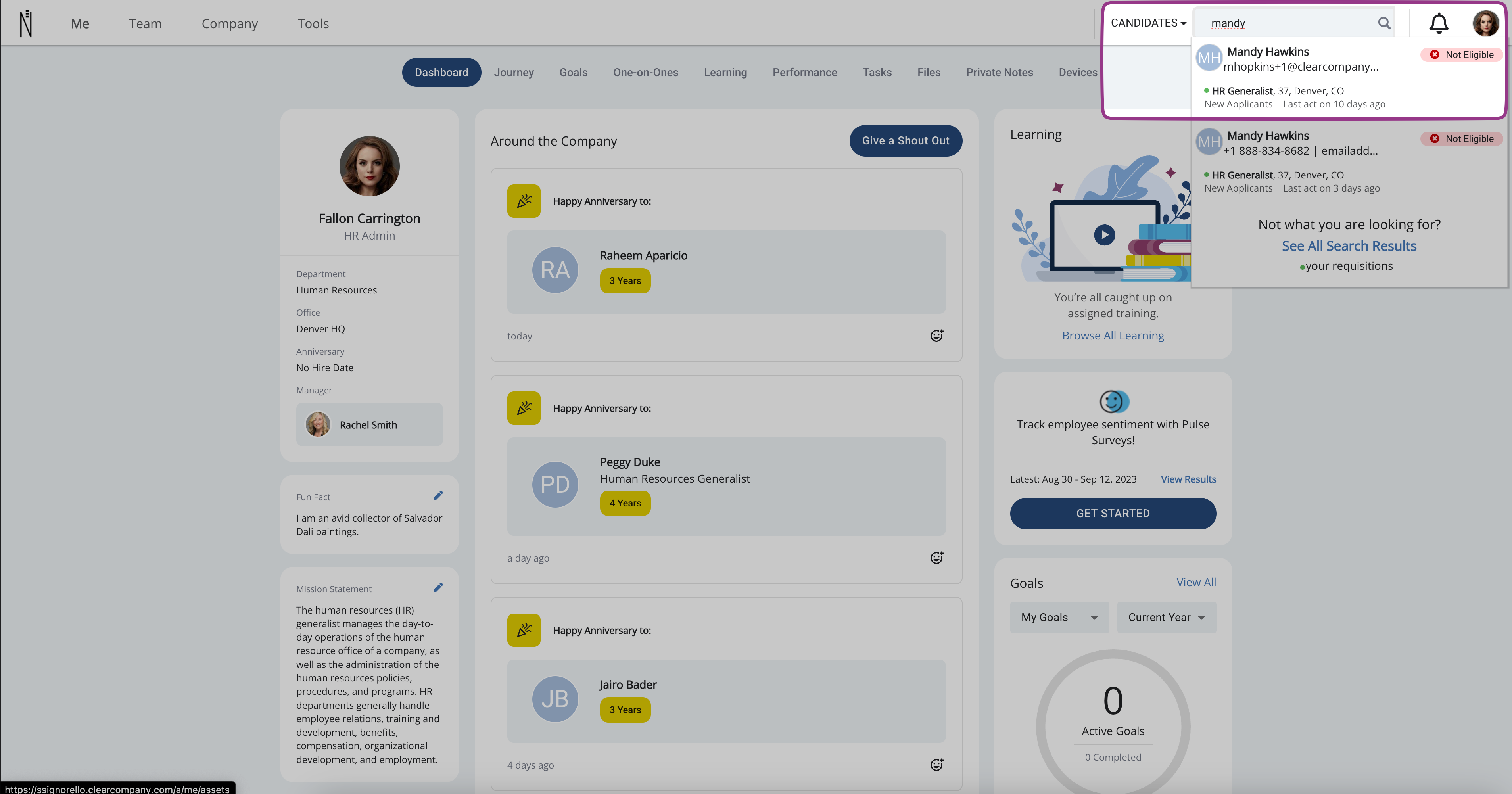This screenshot has height=794, width=1512.
Task: Switch to the Performance tab
Action: 805,72
